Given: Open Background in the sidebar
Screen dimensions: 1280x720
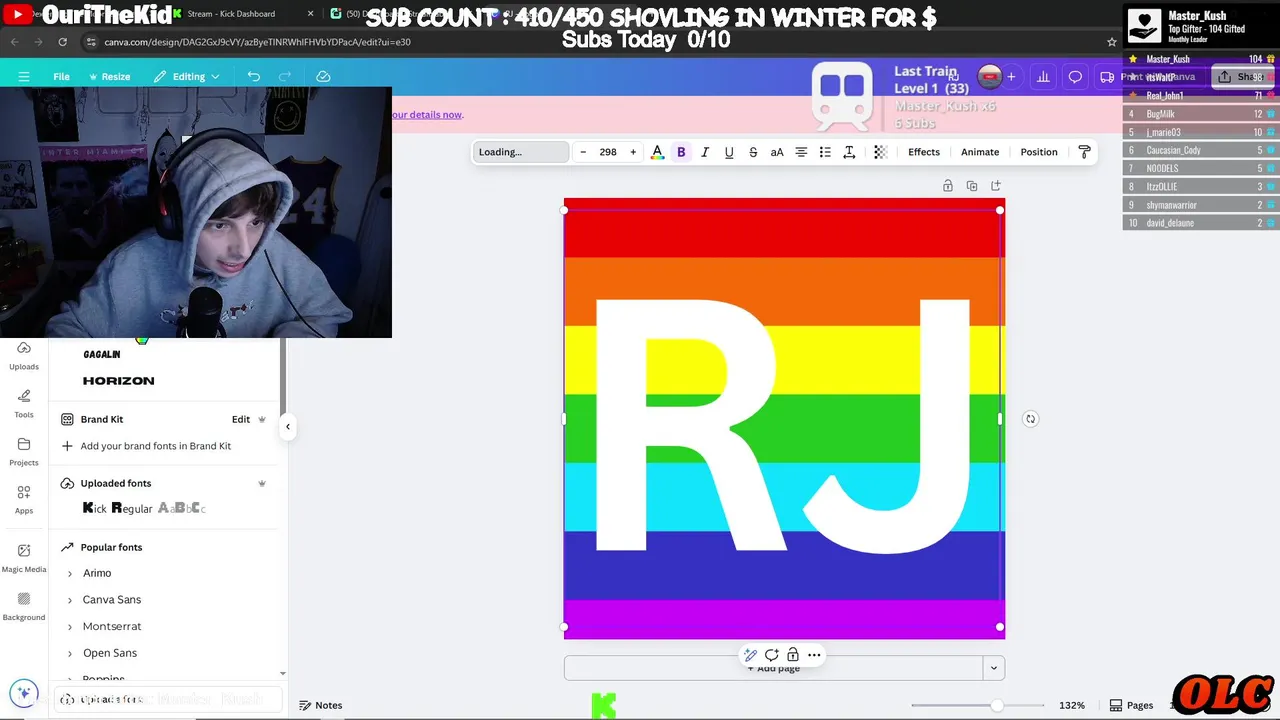Looking at the screenshot, I should pyautogui.click(x=24, y=606).
